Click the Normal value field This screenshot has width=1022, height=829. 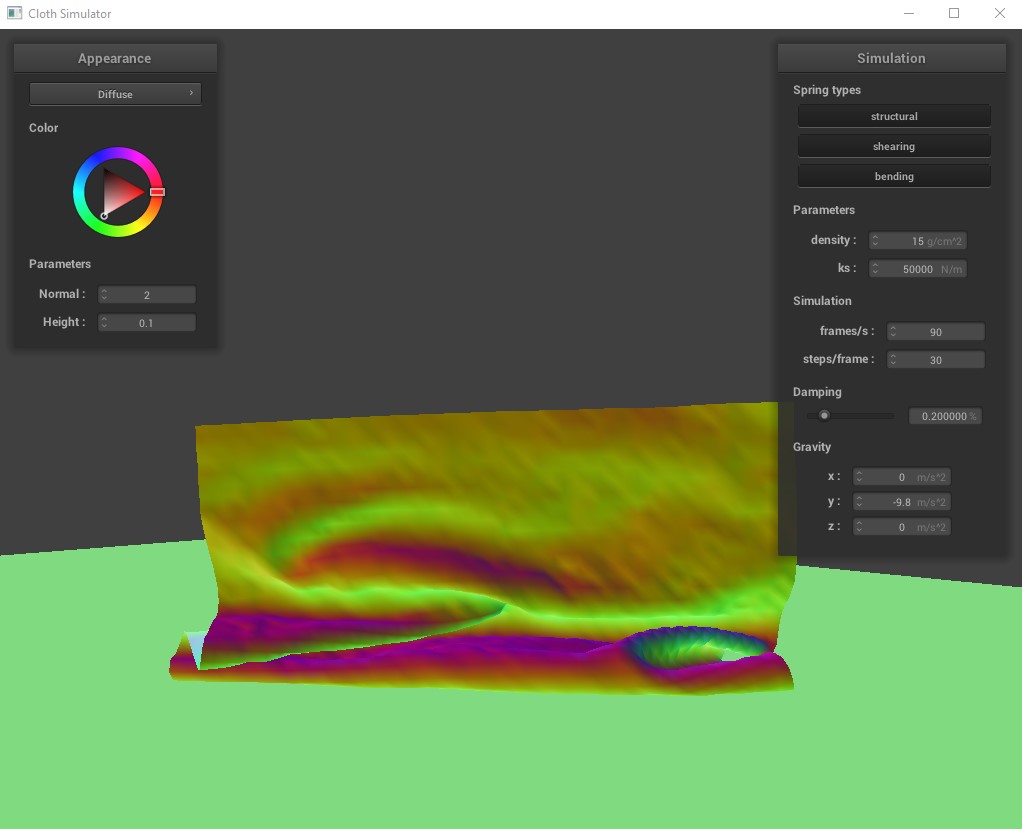tap(147, 295)
